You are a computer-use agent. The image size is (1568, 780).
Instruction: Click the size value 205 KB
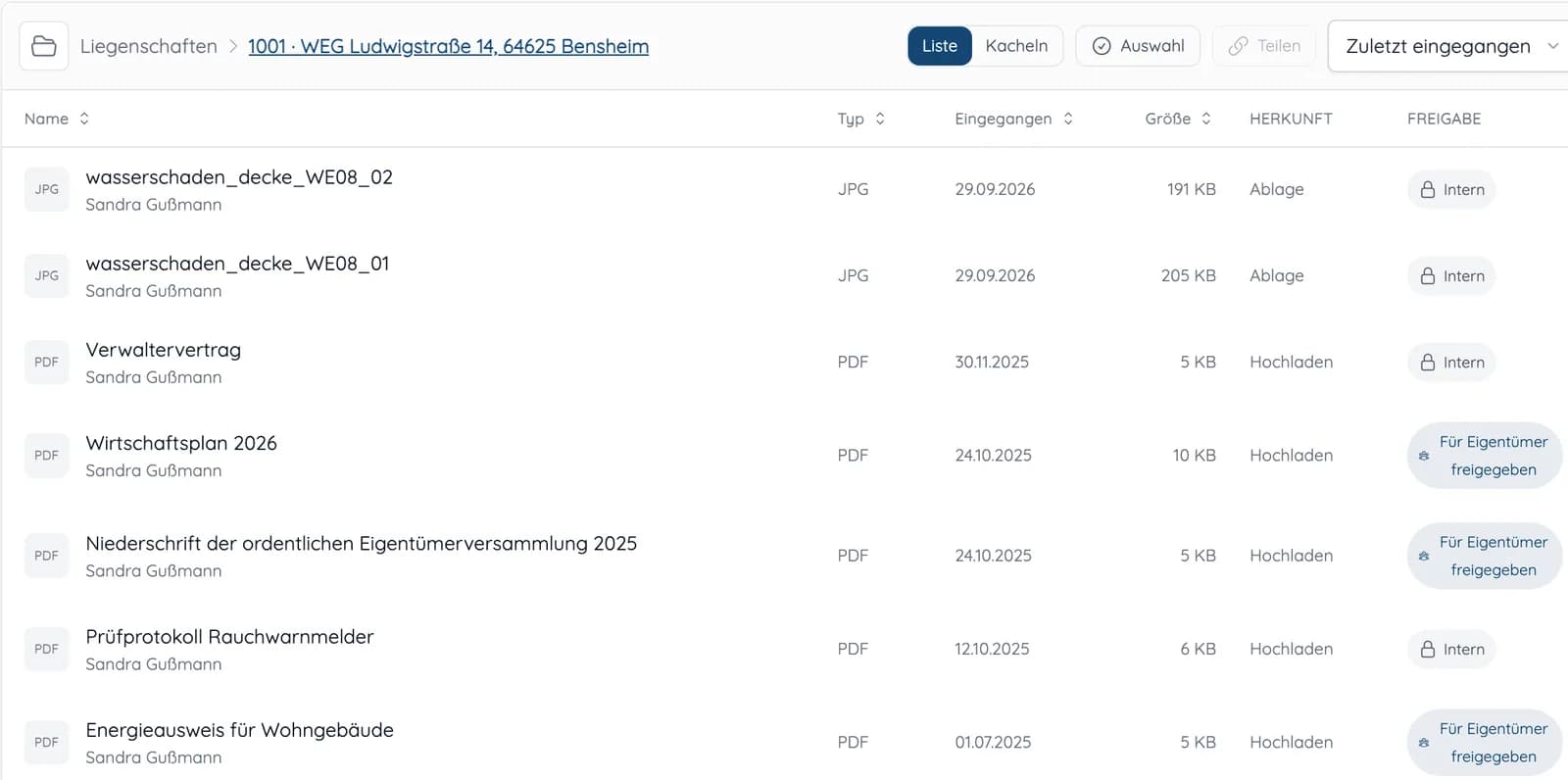point(1188,276)
